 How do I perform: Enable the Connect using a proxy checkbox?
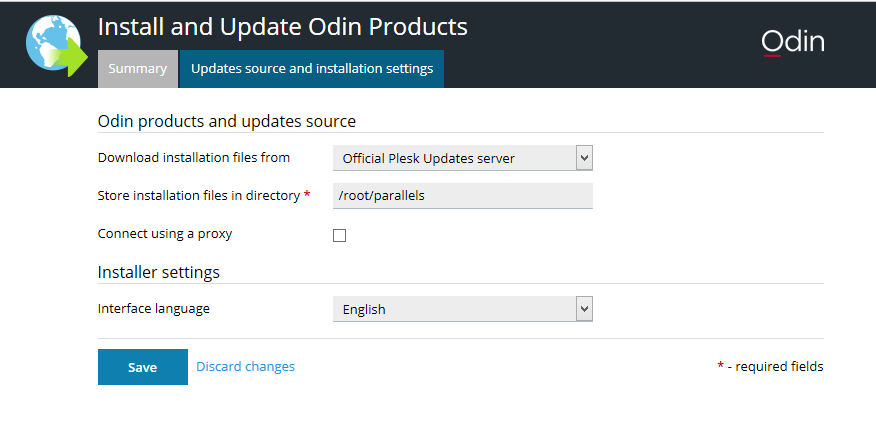(339, 235)
